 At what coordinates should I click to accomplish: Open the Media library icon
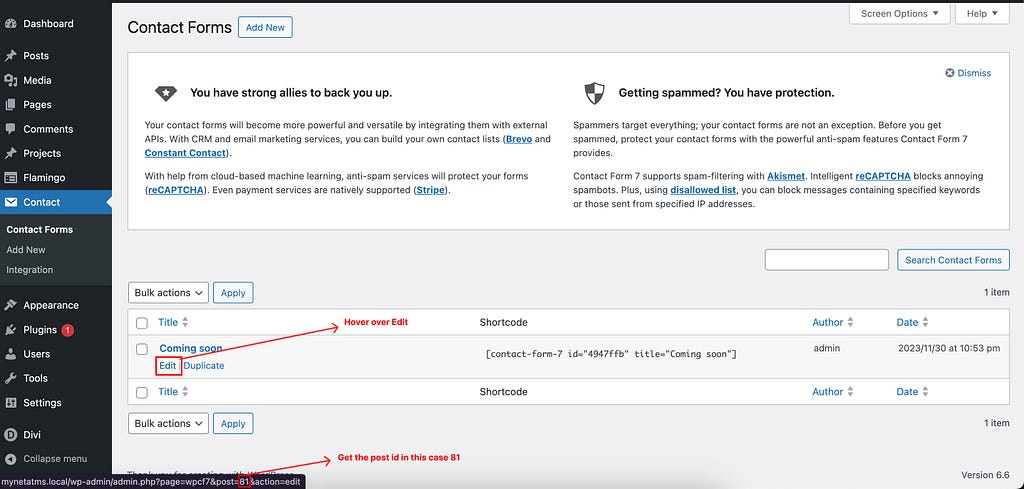(10, 80)
